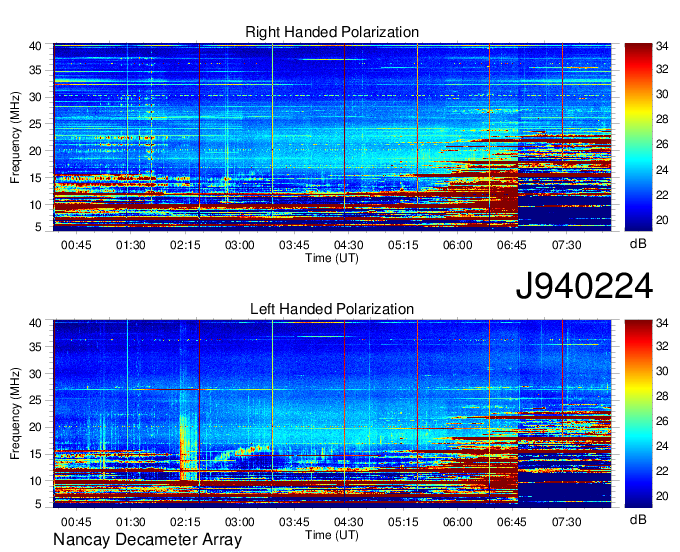Click the 06:45 time tick of right-handed plot
The height and width of the screenshot is (552, 680).
(512, 245)
